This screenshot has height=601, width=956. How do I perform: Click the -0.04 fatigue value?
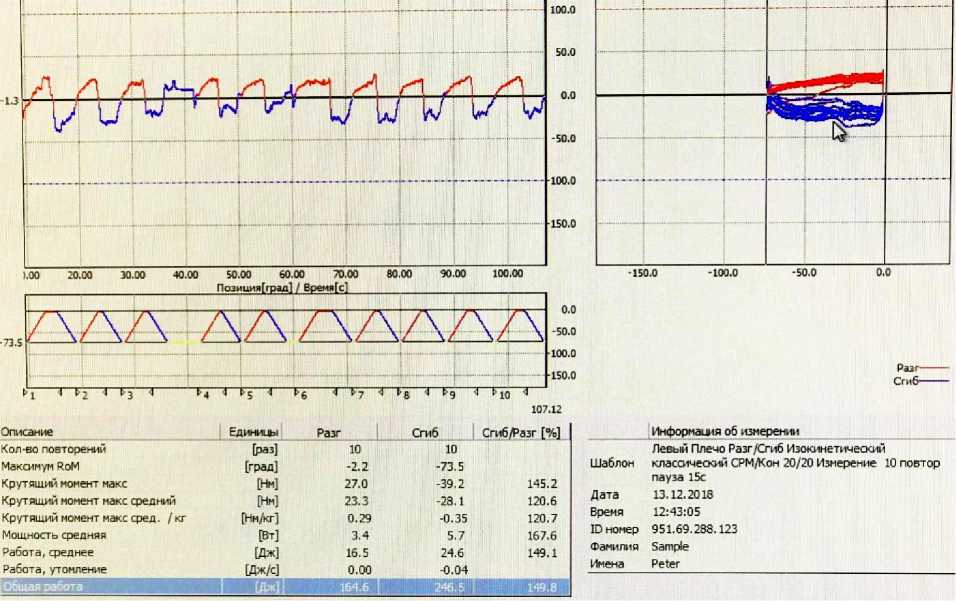coord(454,571)
